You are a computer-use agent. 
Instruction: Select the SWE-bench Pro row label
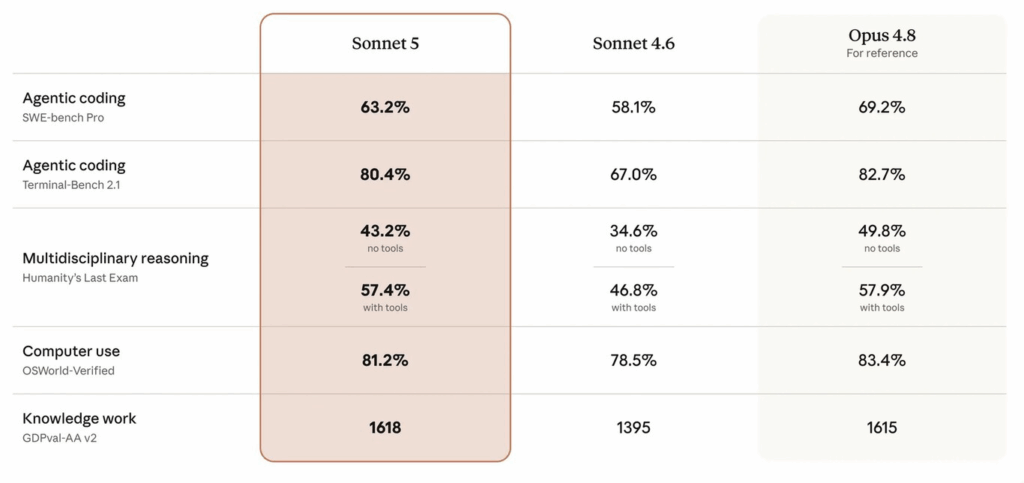pos(63,118)
